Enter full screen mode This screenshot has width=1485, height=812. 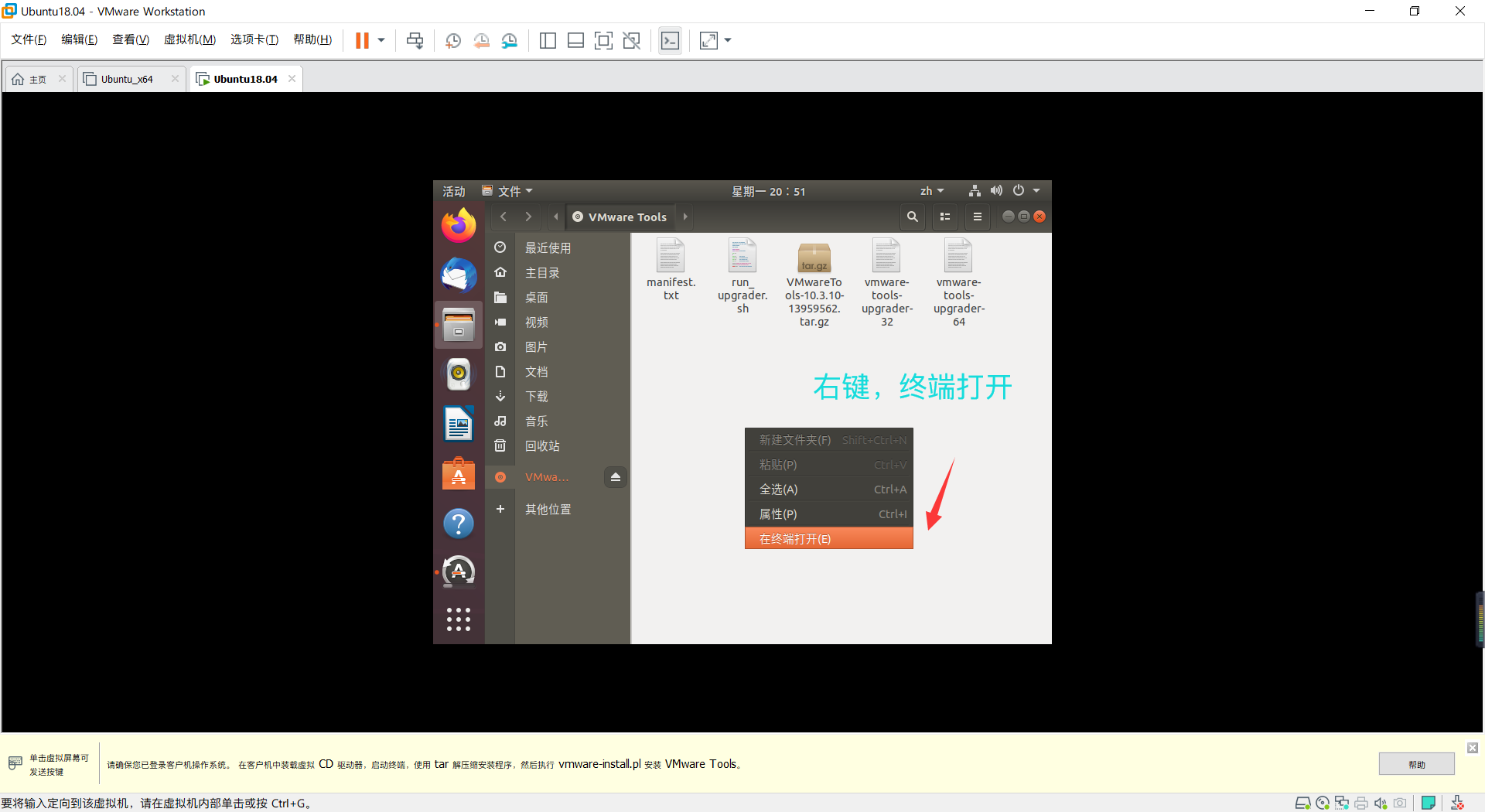tap(603, 40)
